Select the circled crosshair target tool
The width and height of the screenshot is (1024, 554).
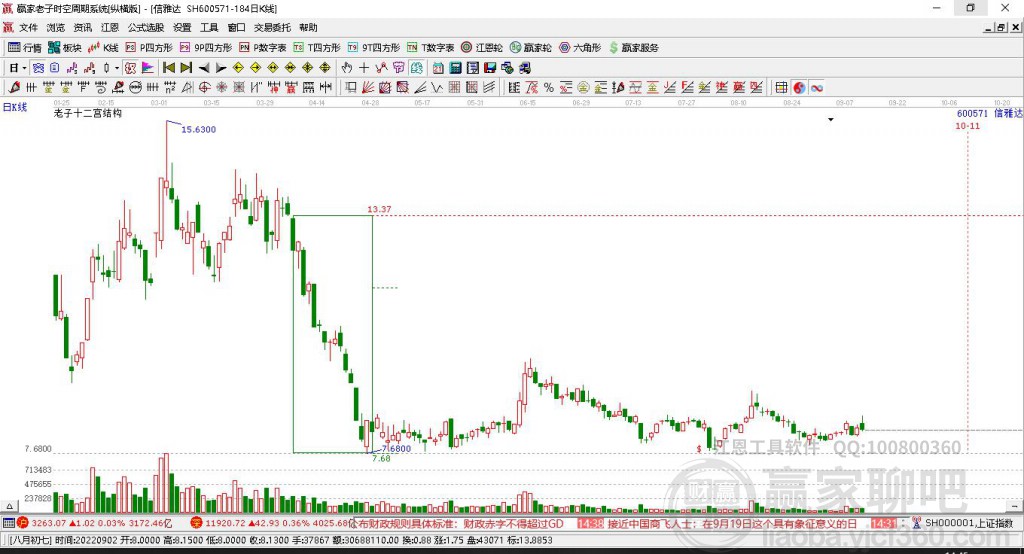(x=204, y=88)
